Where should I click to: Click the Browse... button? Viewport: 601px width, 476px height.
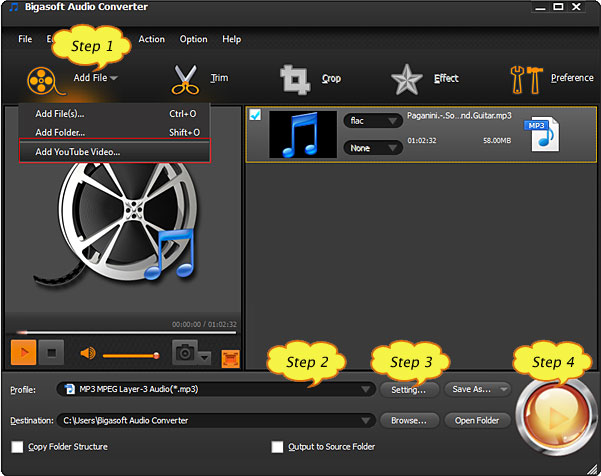pyautogui.click(x=409, y=421)
